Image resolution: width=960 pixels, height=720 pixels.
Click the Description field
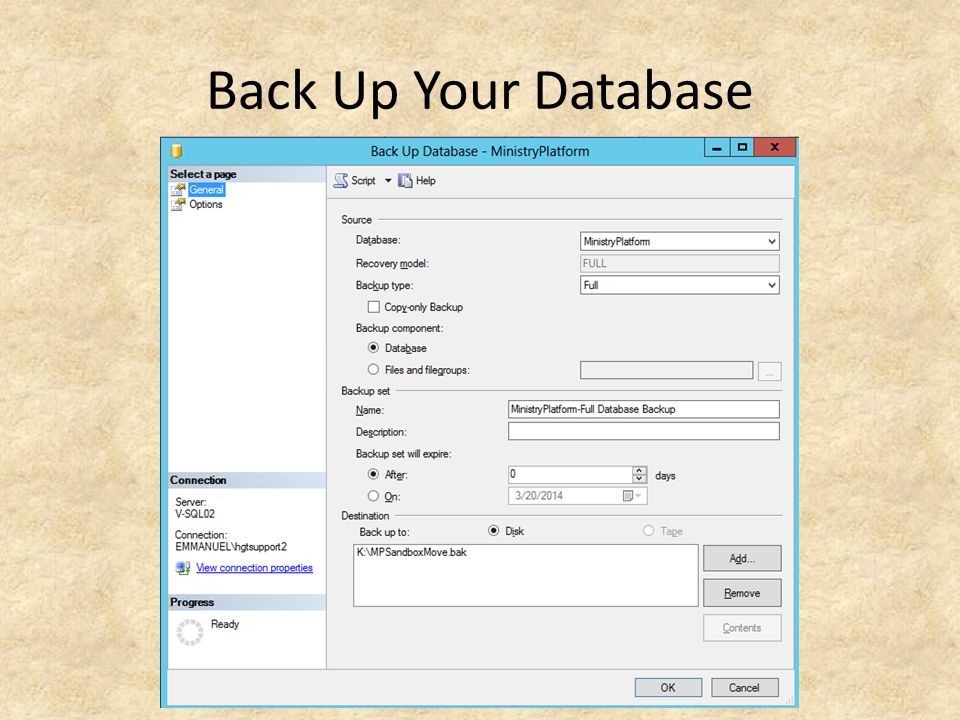pyautogui.click(x=643, y=431)
